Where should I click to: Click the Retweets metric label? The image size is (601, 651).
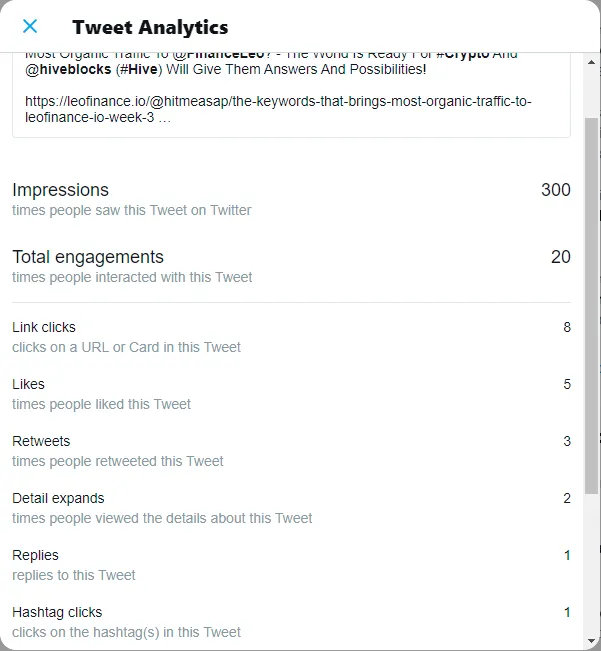(x=41, y=441)
